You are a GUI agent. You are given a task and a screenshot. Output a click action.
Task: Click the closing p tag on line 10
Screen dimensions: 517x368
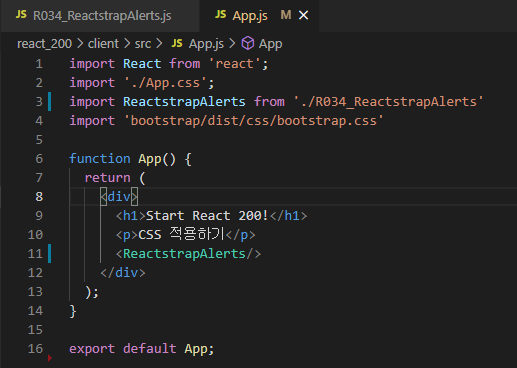241,235
